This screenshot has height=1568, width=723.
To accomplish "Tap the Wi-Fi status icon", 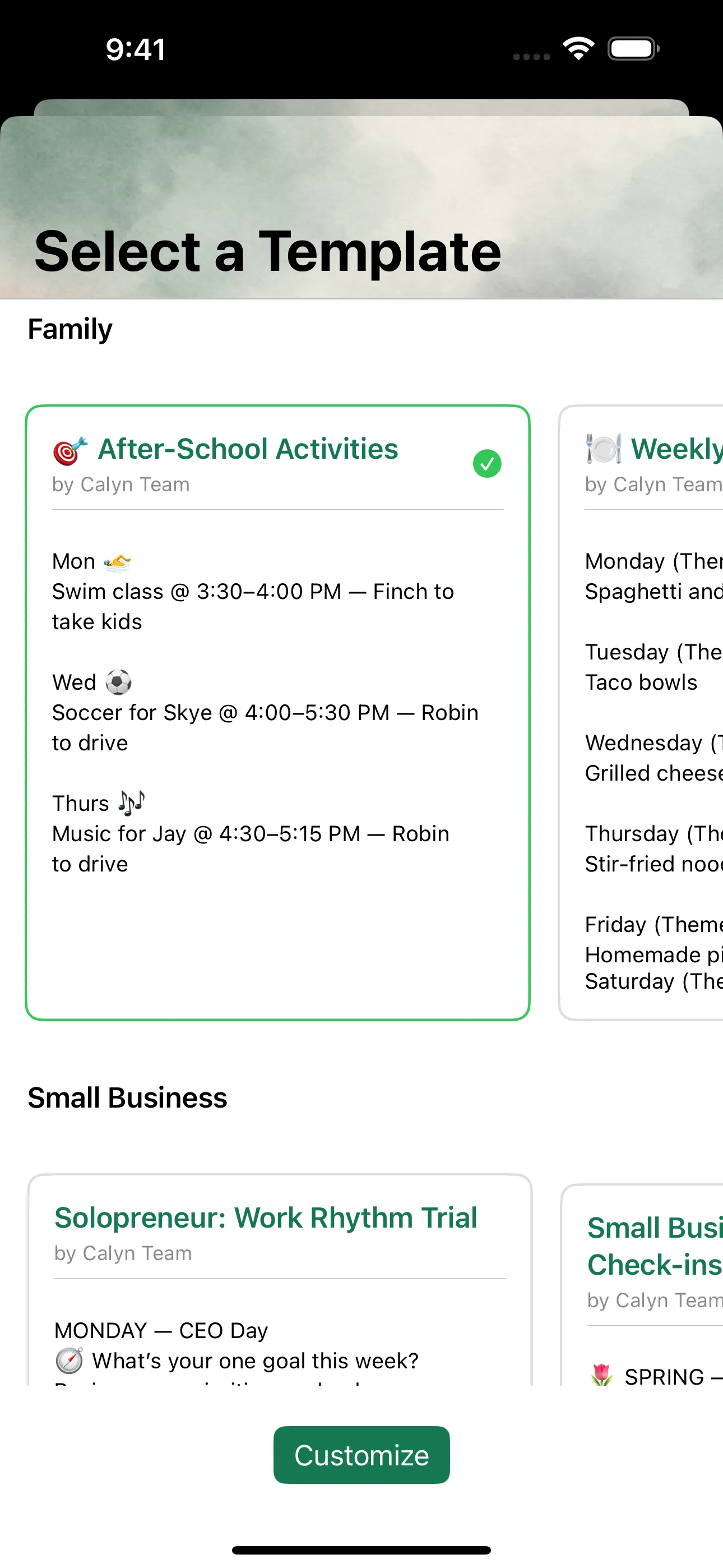I will click(x=578, y=49).
